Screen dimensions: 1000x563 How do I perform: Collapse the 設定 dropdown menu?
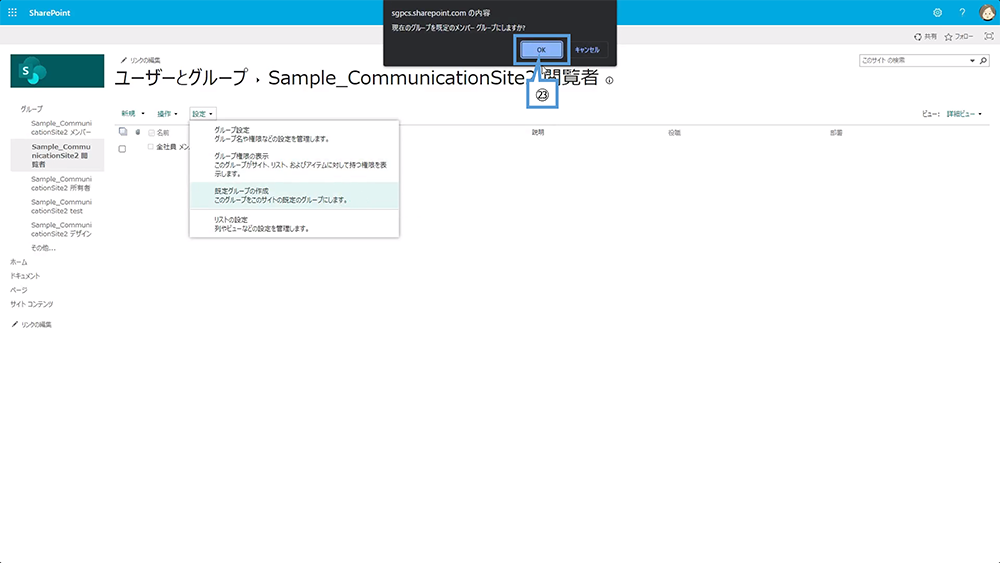pyautogui.click(x=203, y=113)
